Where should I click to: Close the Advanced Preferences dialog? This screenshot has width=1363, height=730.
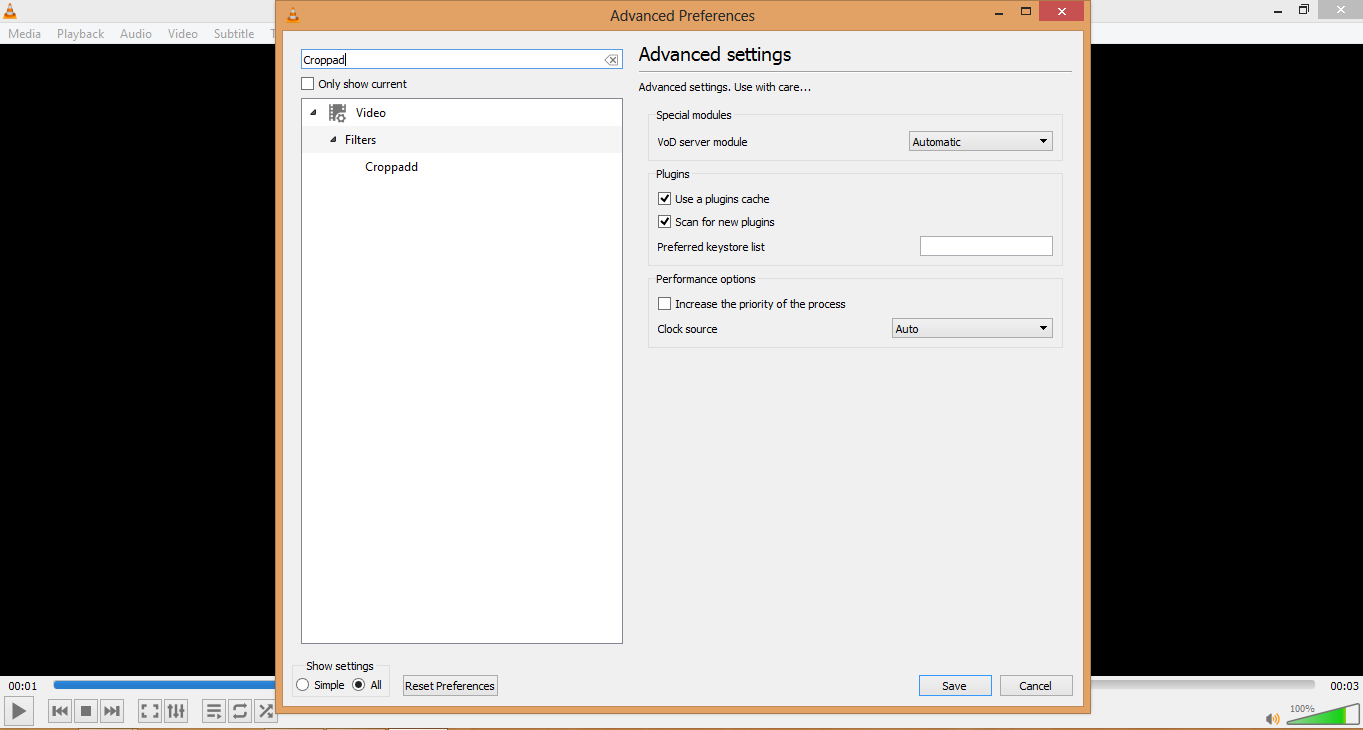pos(1061,11)
